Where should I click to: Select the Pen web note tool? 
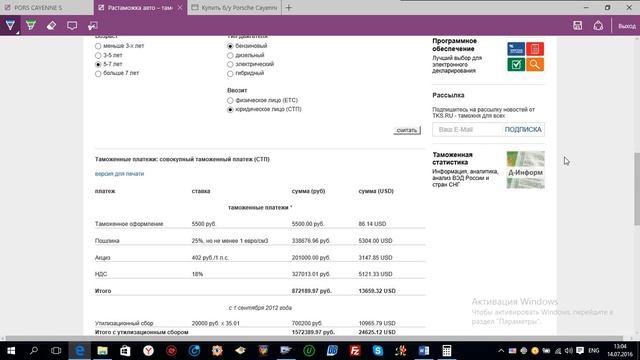(x=10, y=25)
